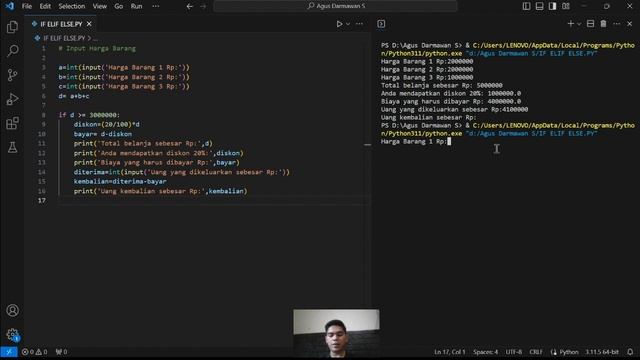Click the terminal panel icon at left of panel
Screen dimensions: 640x360
[x=381, y=24]
